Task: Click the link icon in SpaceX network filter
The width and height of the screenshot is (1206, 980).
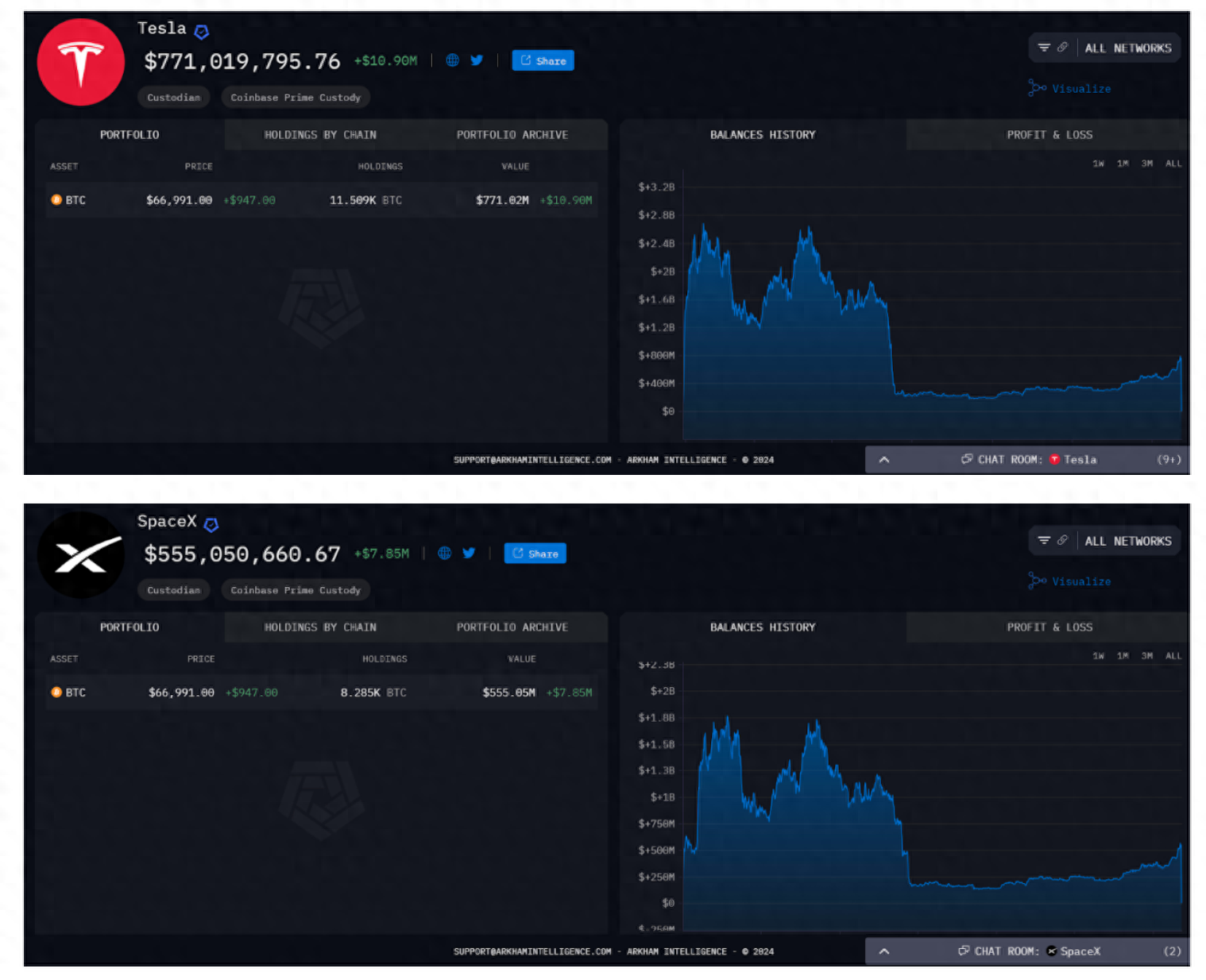Action: tap(1062, 541)
